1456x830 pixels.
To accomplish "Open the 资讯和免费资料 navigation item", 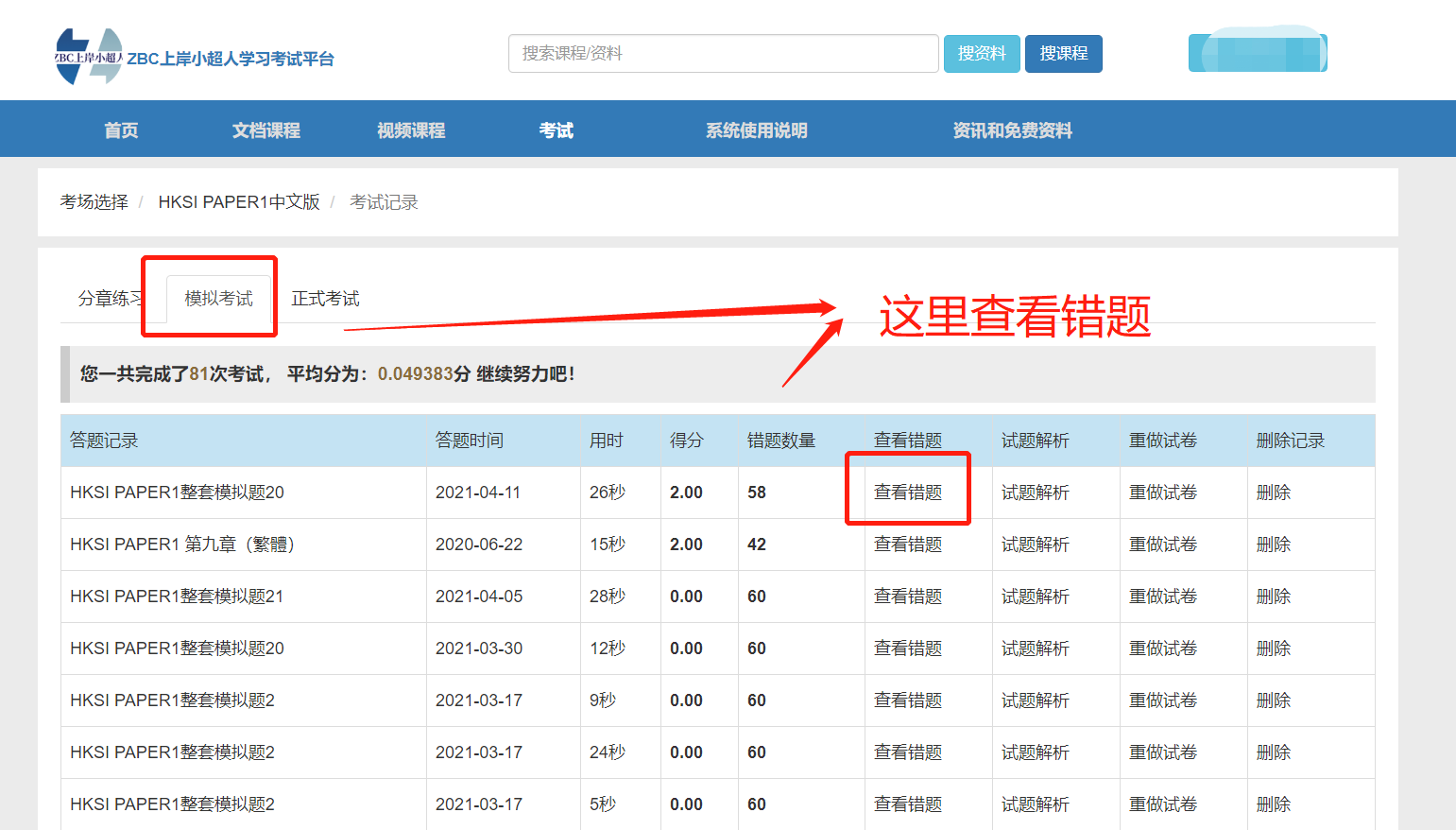I will coord(1013,130).
